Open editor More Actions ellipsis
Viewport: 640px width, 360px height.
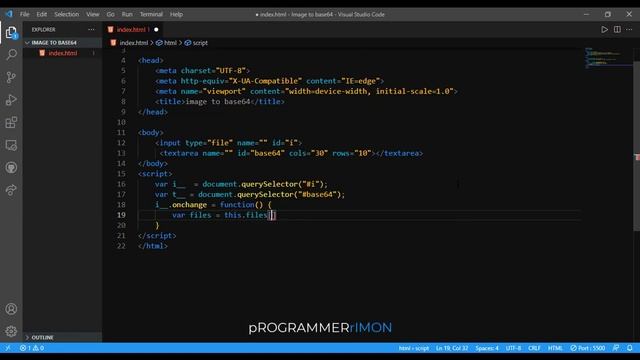coord(629,29)
